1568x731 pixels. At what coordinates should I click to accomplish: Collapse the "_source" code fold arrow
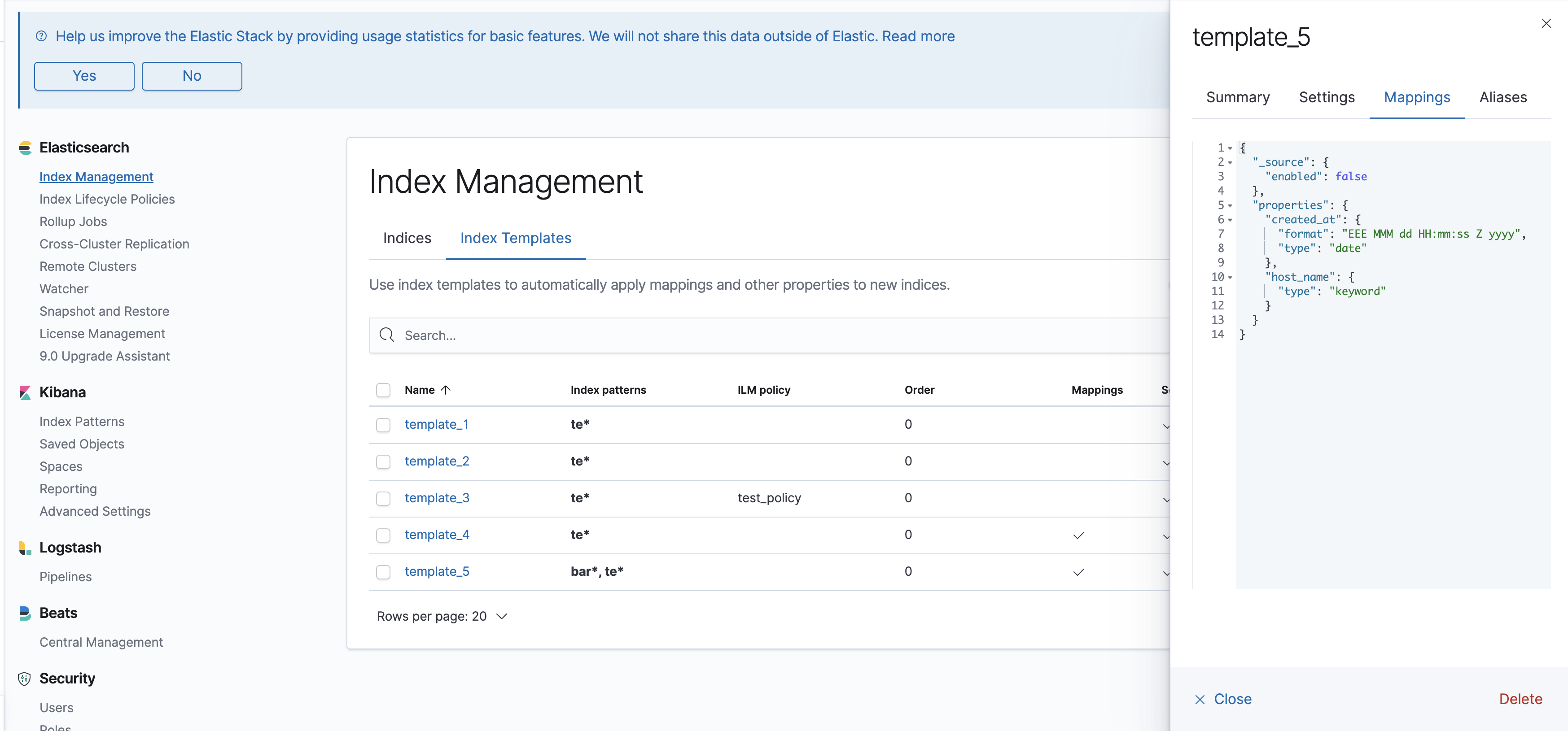point(1230,162)
